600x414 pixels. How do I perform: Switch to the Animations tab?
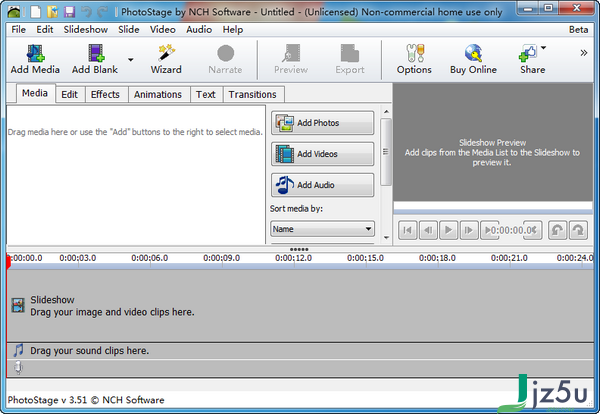158,95
